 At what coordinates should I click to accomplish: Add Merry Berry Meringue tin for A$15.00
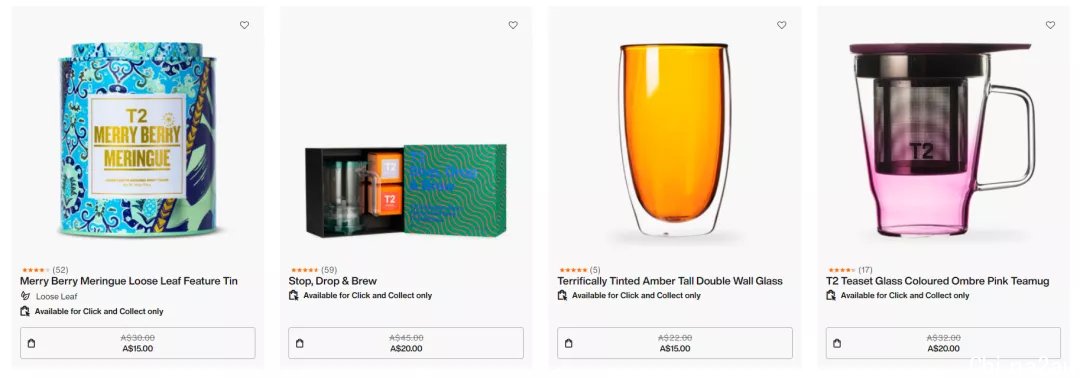138,343
